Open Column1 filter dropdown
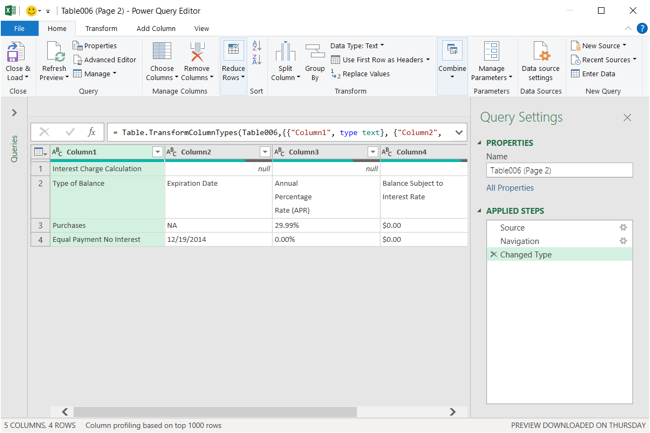 point(157,152)
